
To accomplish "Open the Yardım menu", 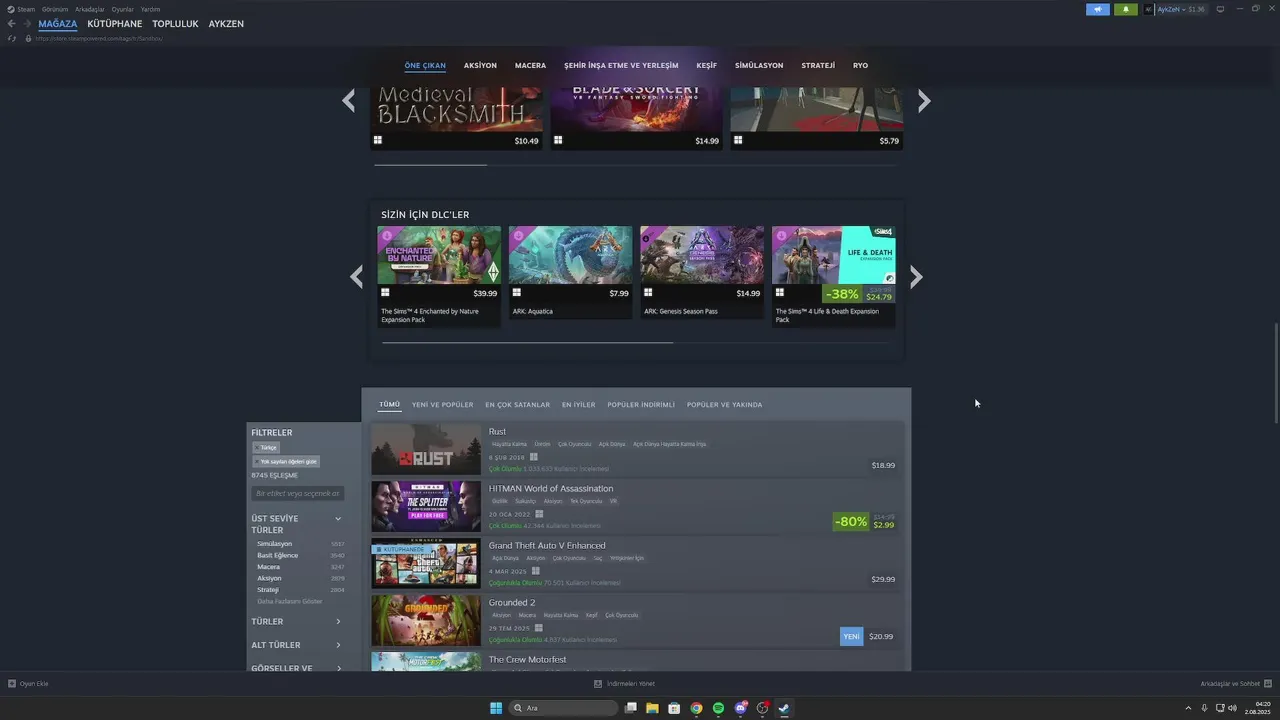I will click(151, 9).
